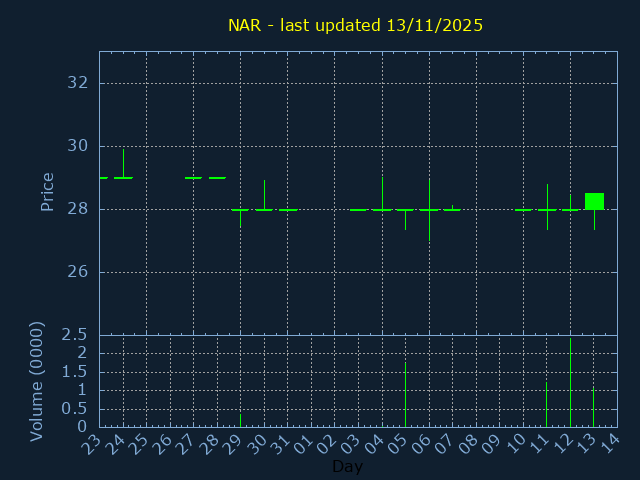Click the price tick label 32
640x480 pixels.
coord(77,83)
